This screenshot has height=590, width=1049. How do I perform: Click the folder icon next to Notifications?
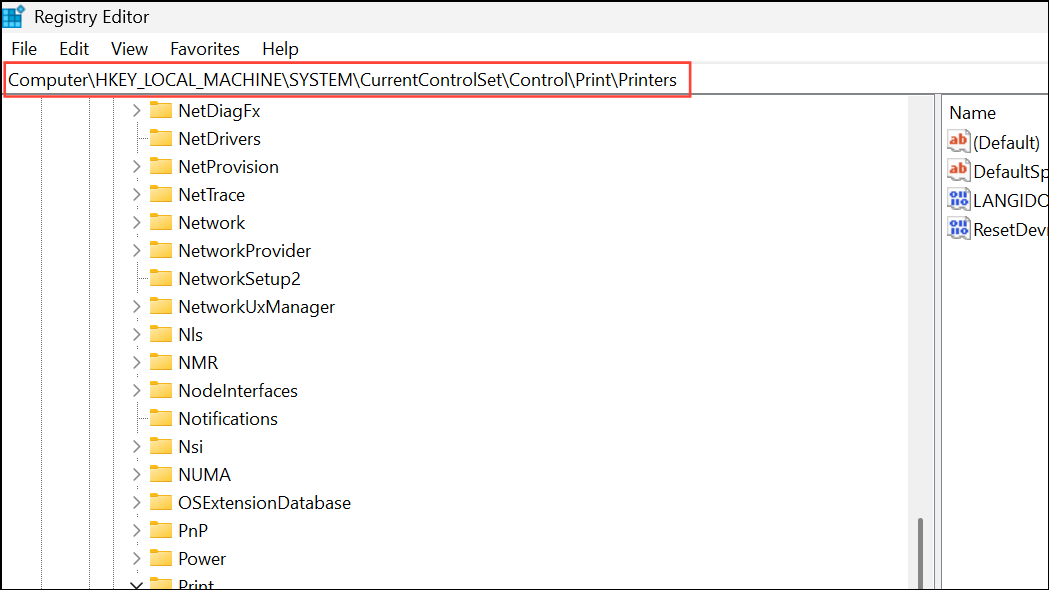tap(160, 418)
